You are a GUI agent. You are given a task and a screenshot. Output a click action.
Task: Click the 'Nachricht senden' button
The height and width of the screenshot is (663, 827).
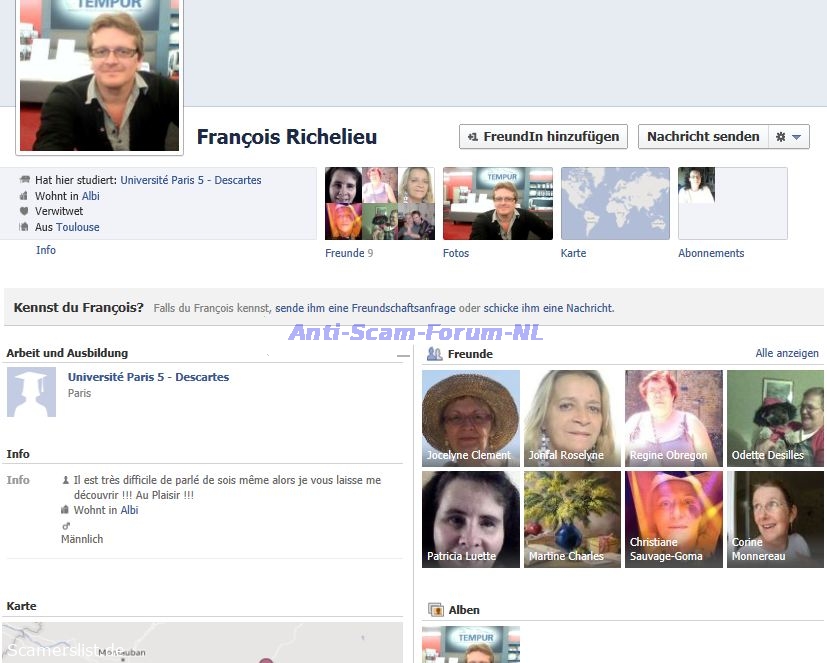click(702, 137)
